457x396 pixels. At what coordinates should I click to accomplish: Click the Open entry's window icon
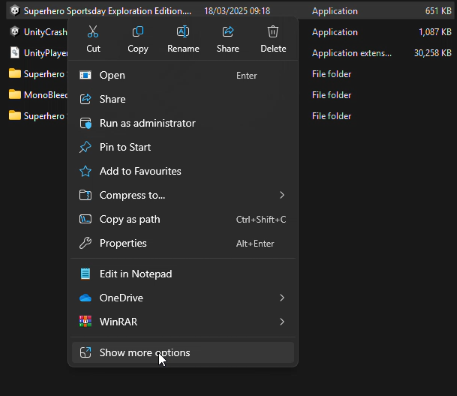coord(85,75)
